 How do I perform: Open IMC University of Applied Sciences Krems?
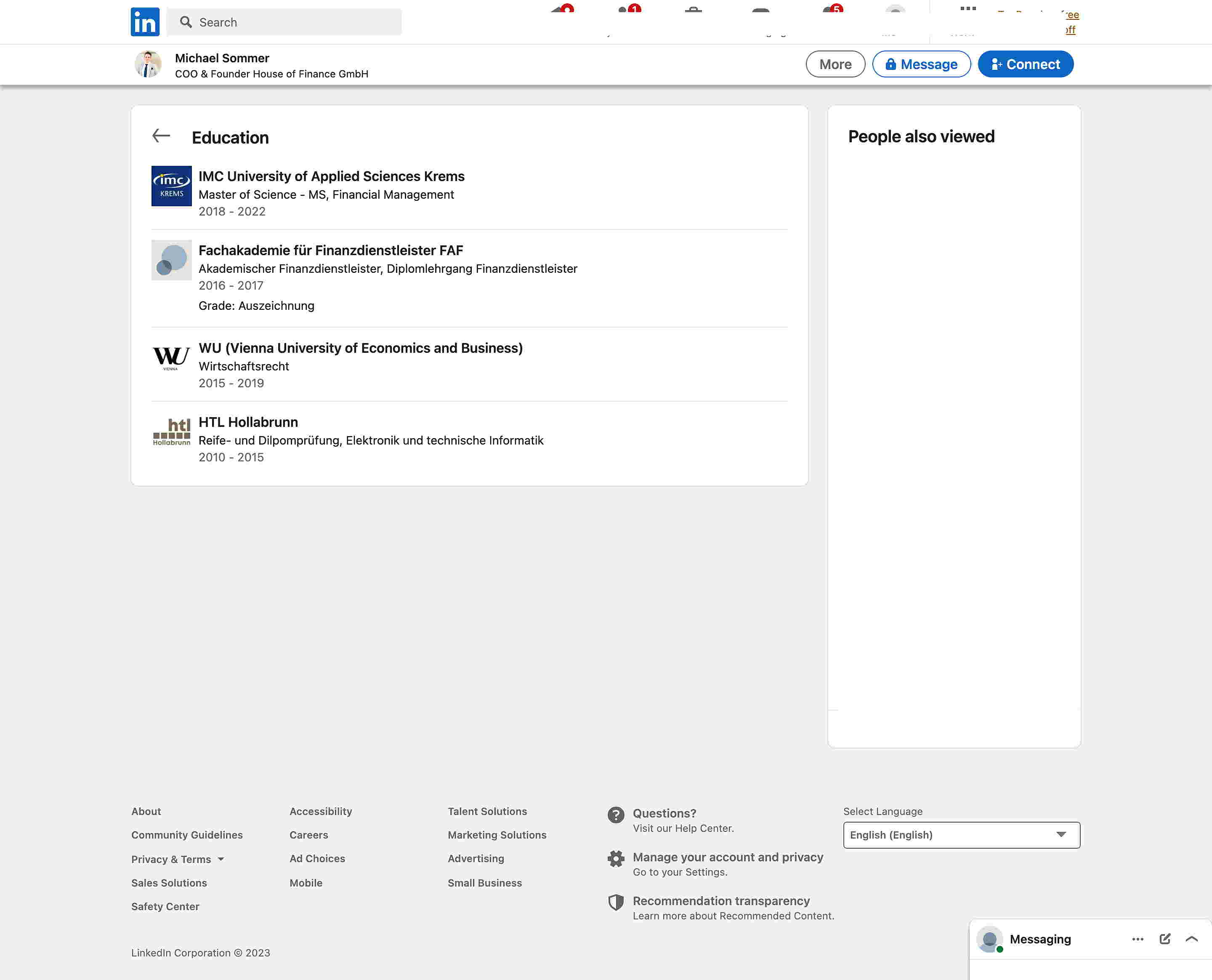click(331, 176)
